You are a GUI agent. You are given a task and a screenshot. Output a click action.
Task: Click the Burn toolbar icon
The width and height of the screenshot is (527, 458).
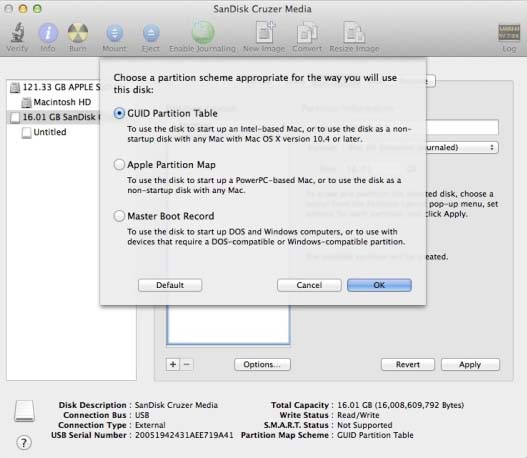point(78,33)
